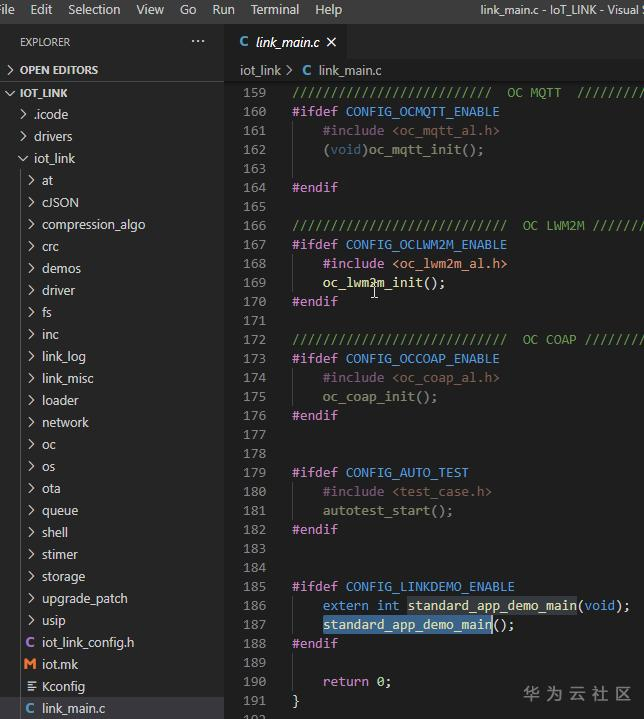The width and height of the screenshot is (644, 719).
Task: Open the Run menu
Action: coord(223,10)
